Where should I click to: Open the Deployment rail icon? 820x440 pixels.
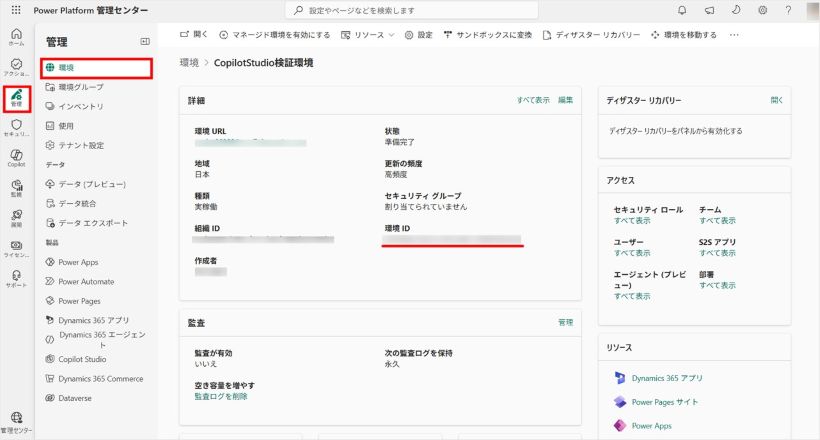tap(16, 218)
